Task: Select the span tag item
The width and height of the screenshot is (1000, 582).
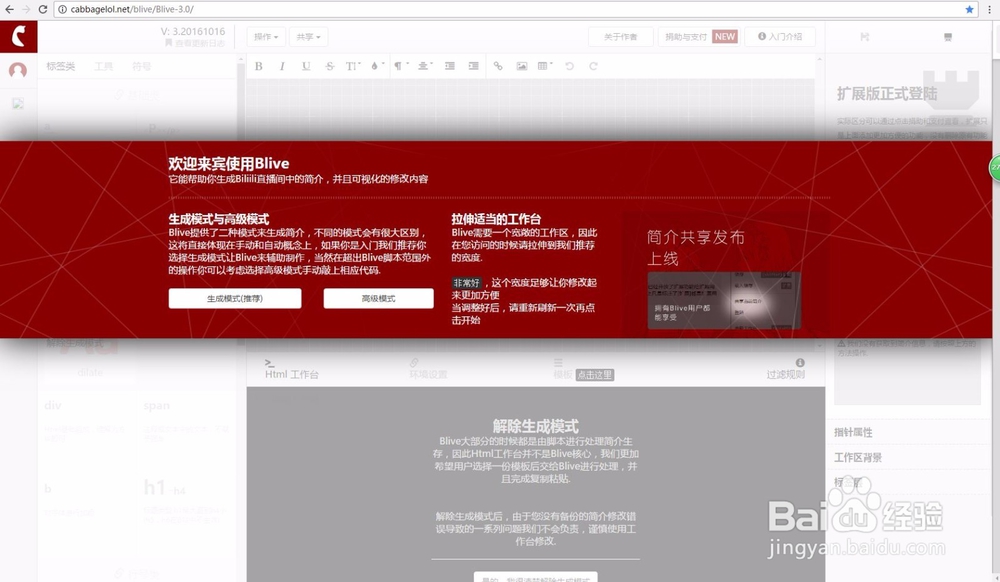Action: 157,405
